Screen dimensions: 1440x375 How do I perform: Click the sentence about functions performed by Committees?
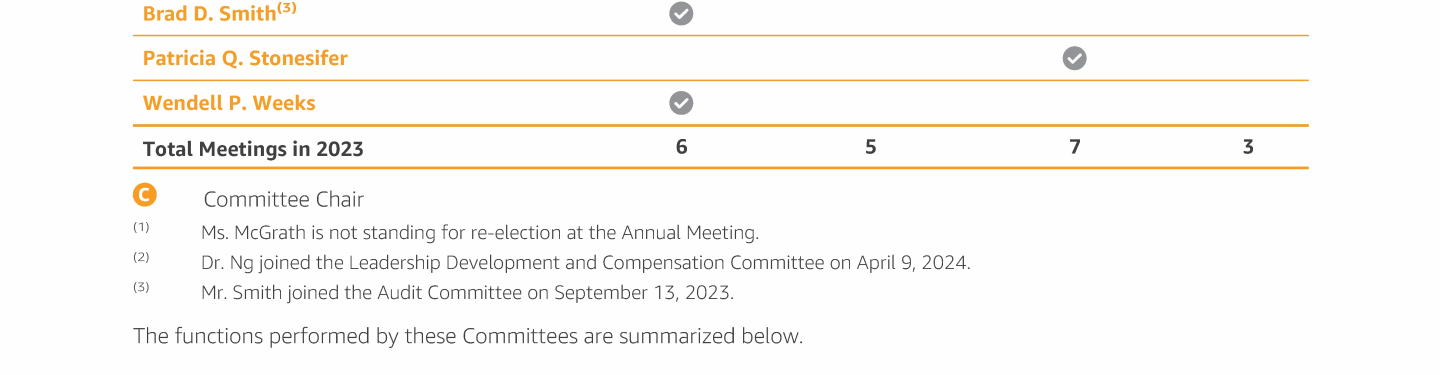(x=468, y=336)
